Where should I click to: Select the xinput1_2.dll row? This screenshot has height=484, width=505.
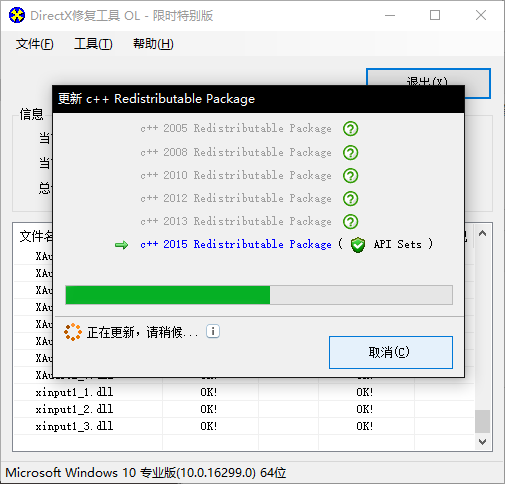[x=244, y=409]
